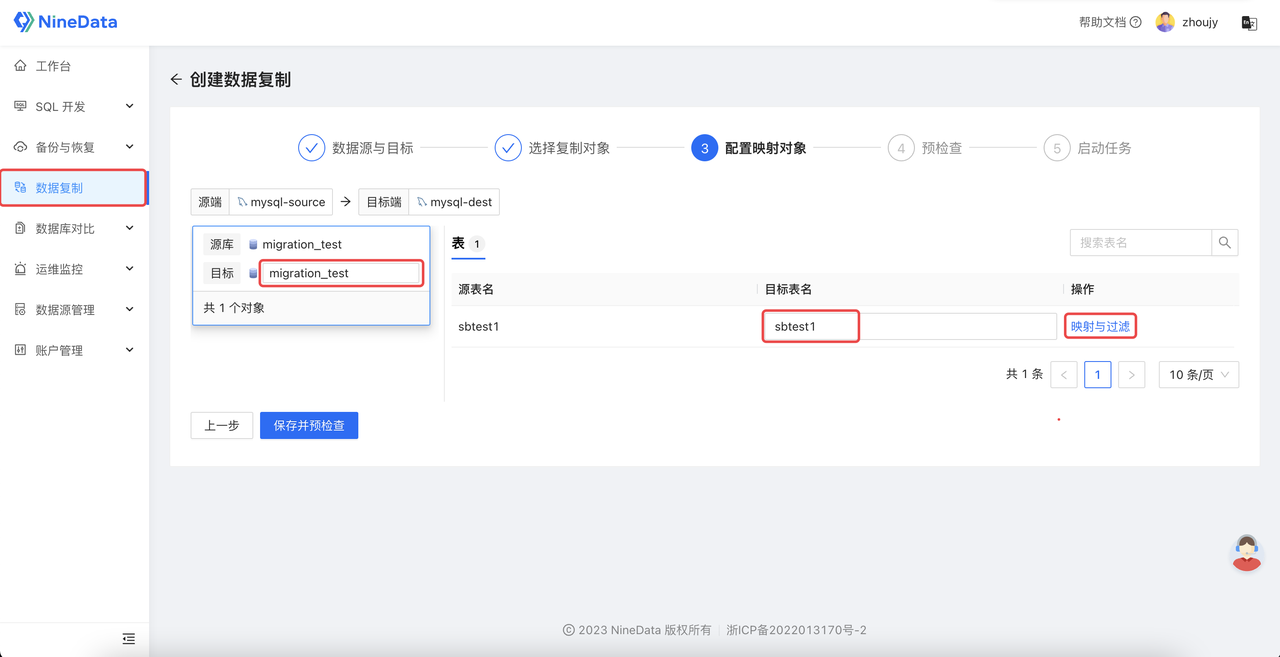Go to previous page arrow

[1064, 375]
